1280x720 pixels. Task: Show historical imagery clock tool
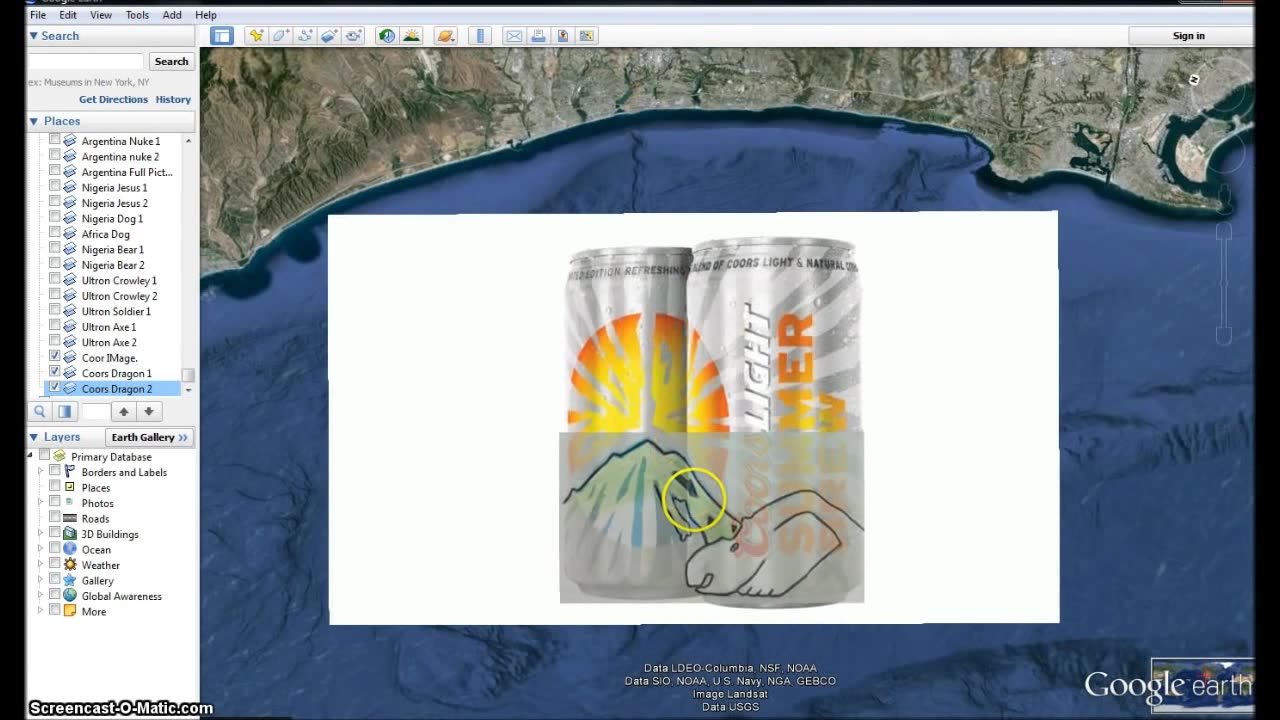pos(386,36)
